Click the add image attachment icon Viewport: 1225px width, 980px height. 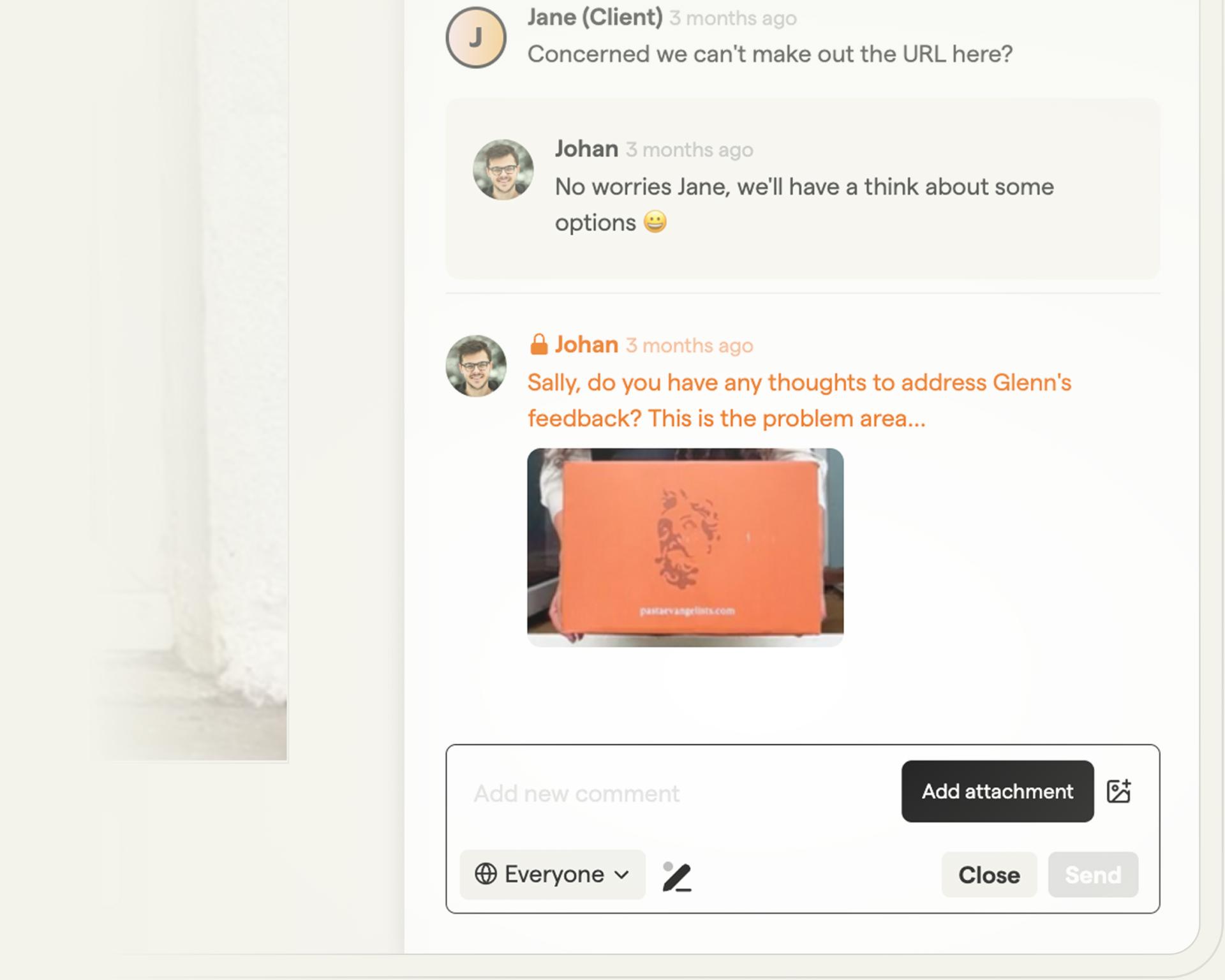click(1118, 791)
